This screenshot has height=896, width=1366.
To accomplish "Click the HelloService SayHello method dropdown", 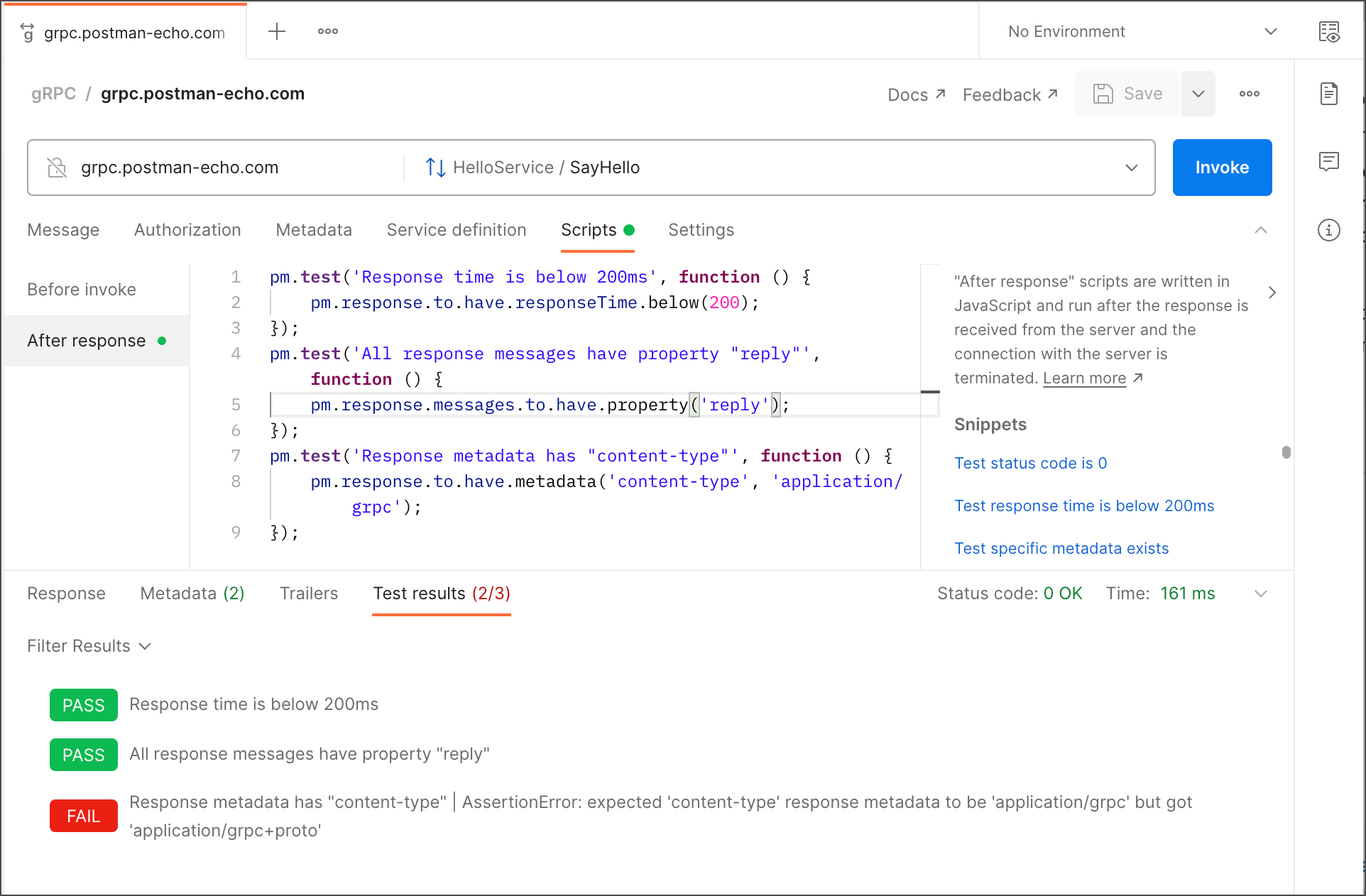I will pos(1130,166).
